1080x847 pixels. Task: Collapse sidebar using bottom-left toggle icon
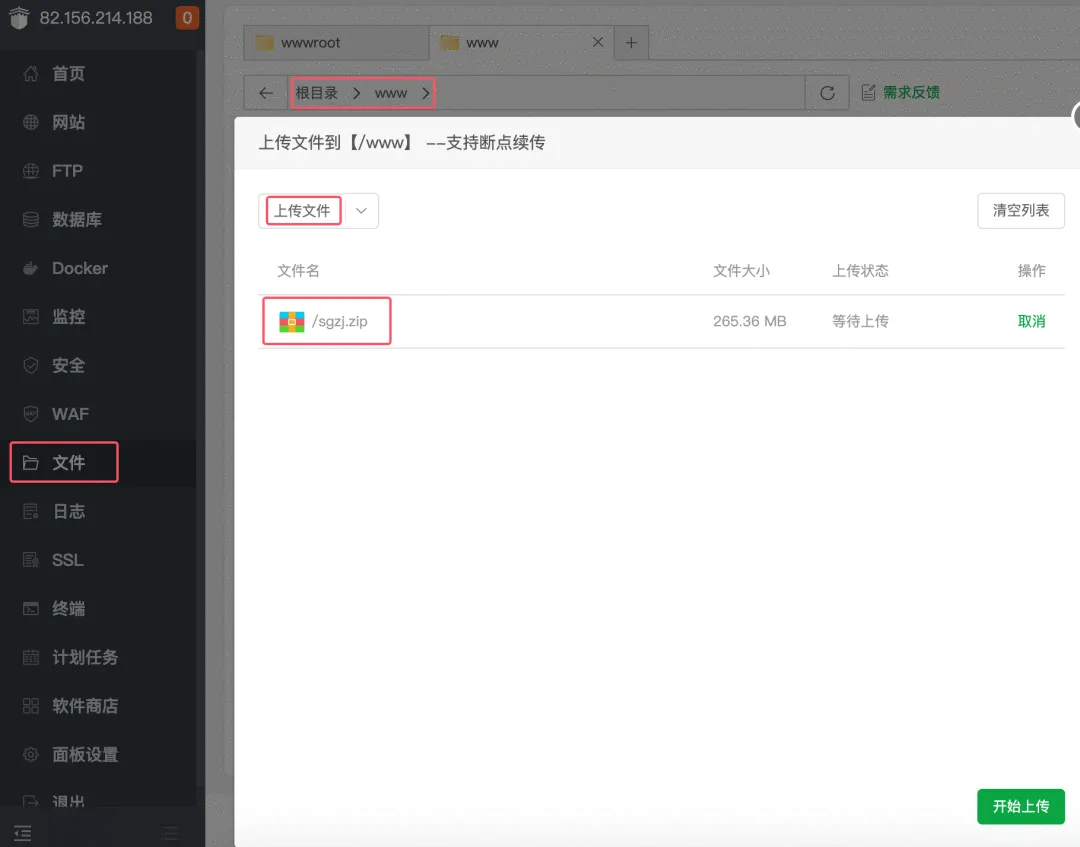(23, 832)
